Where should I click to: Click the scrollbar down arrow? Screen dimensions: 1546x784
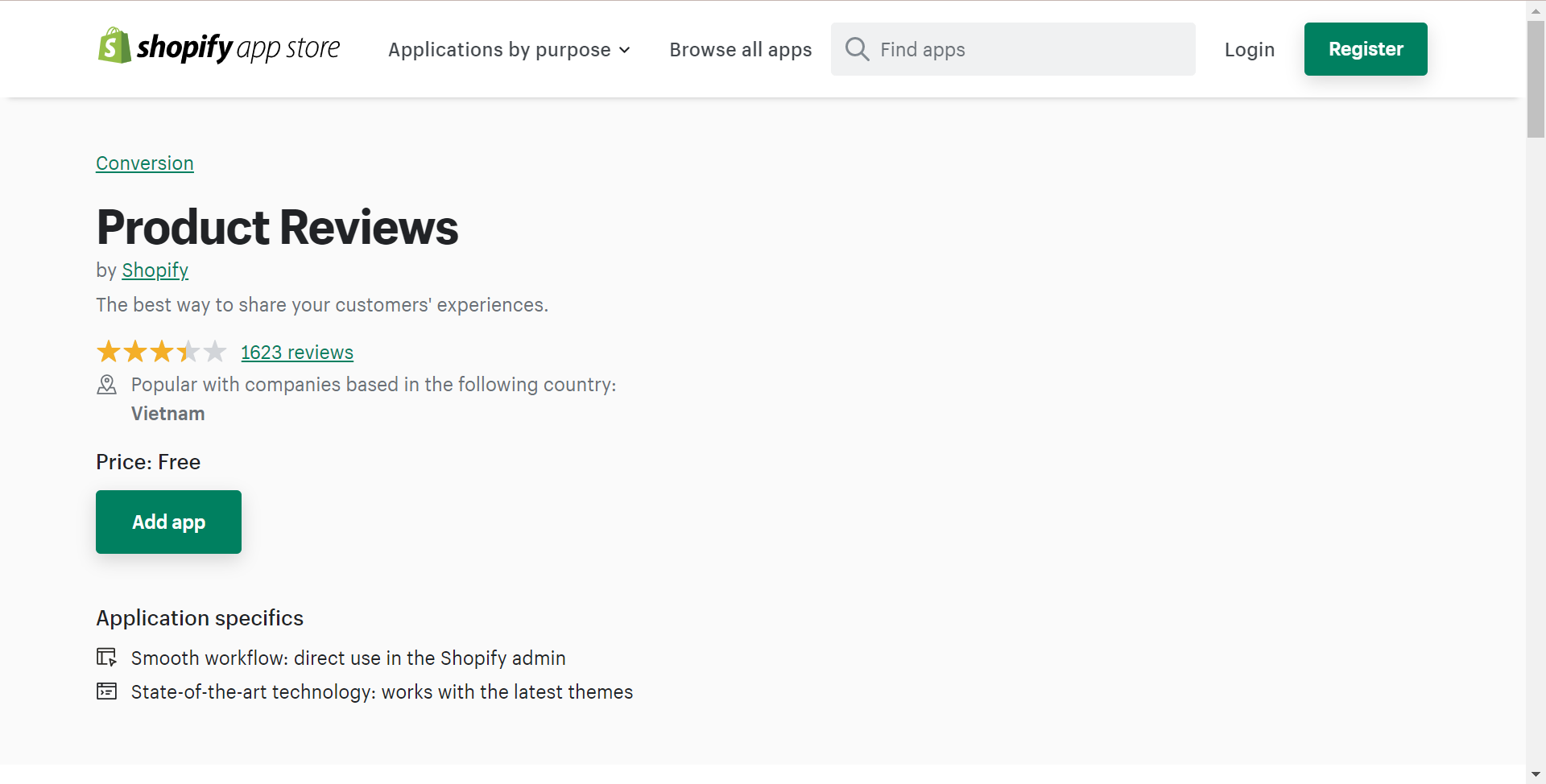1536,774
